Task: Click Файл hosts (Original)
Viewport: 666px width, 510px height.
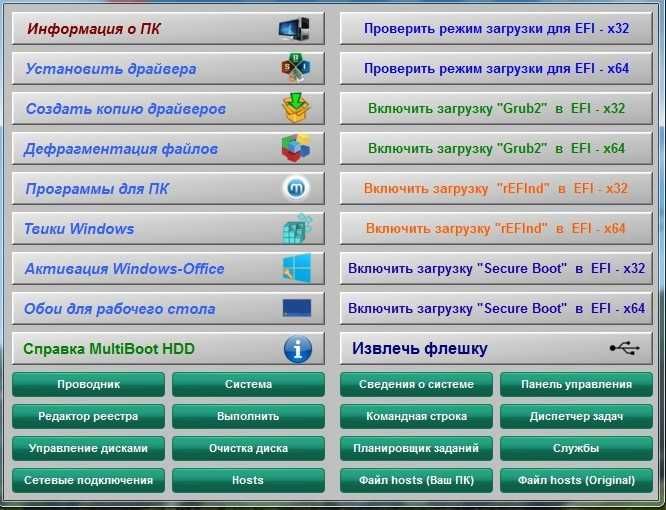Action: (x=576, y=480)
